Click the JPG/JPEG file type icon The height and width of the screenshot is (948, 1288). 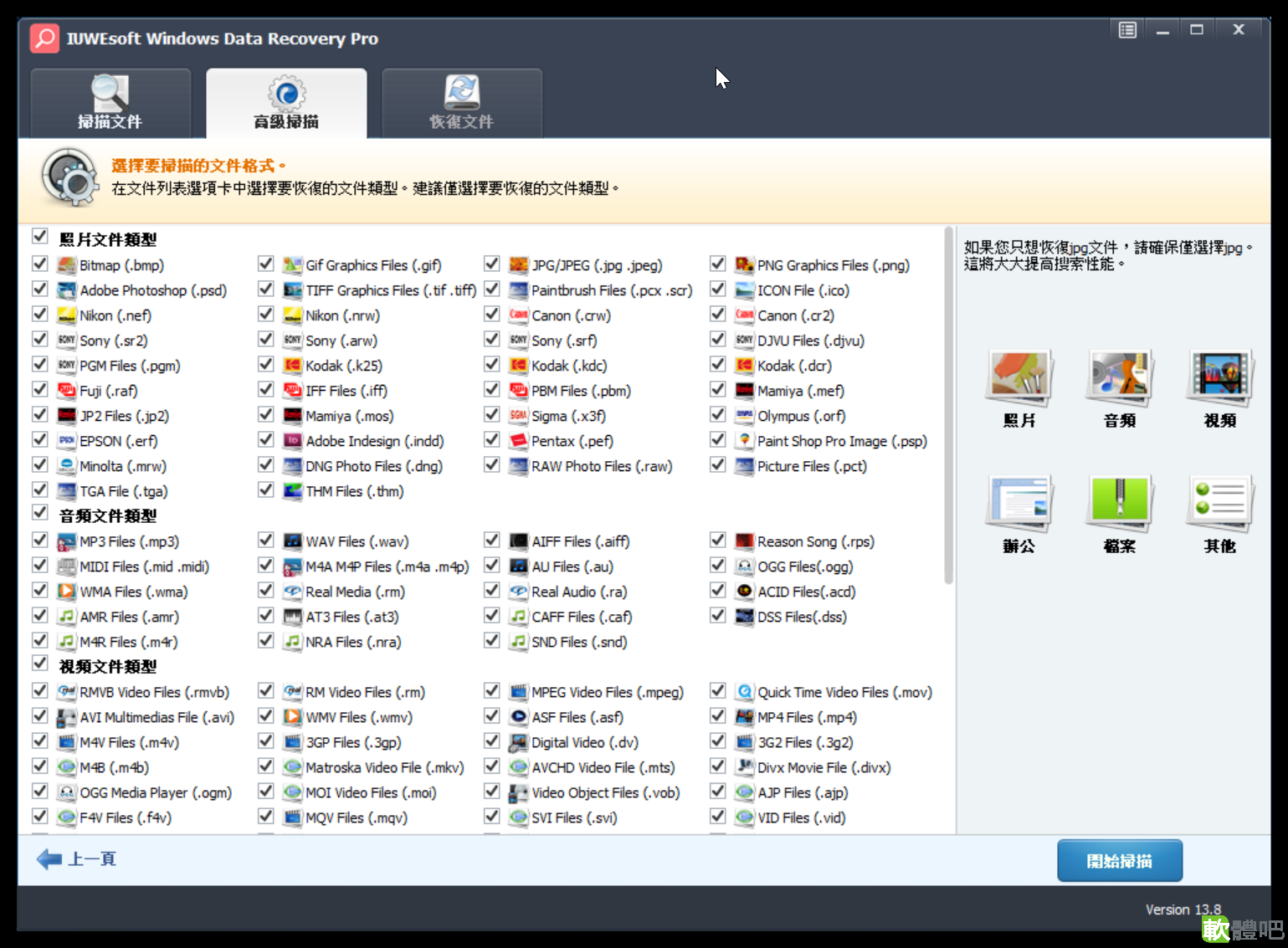click(x=519, y=265)
